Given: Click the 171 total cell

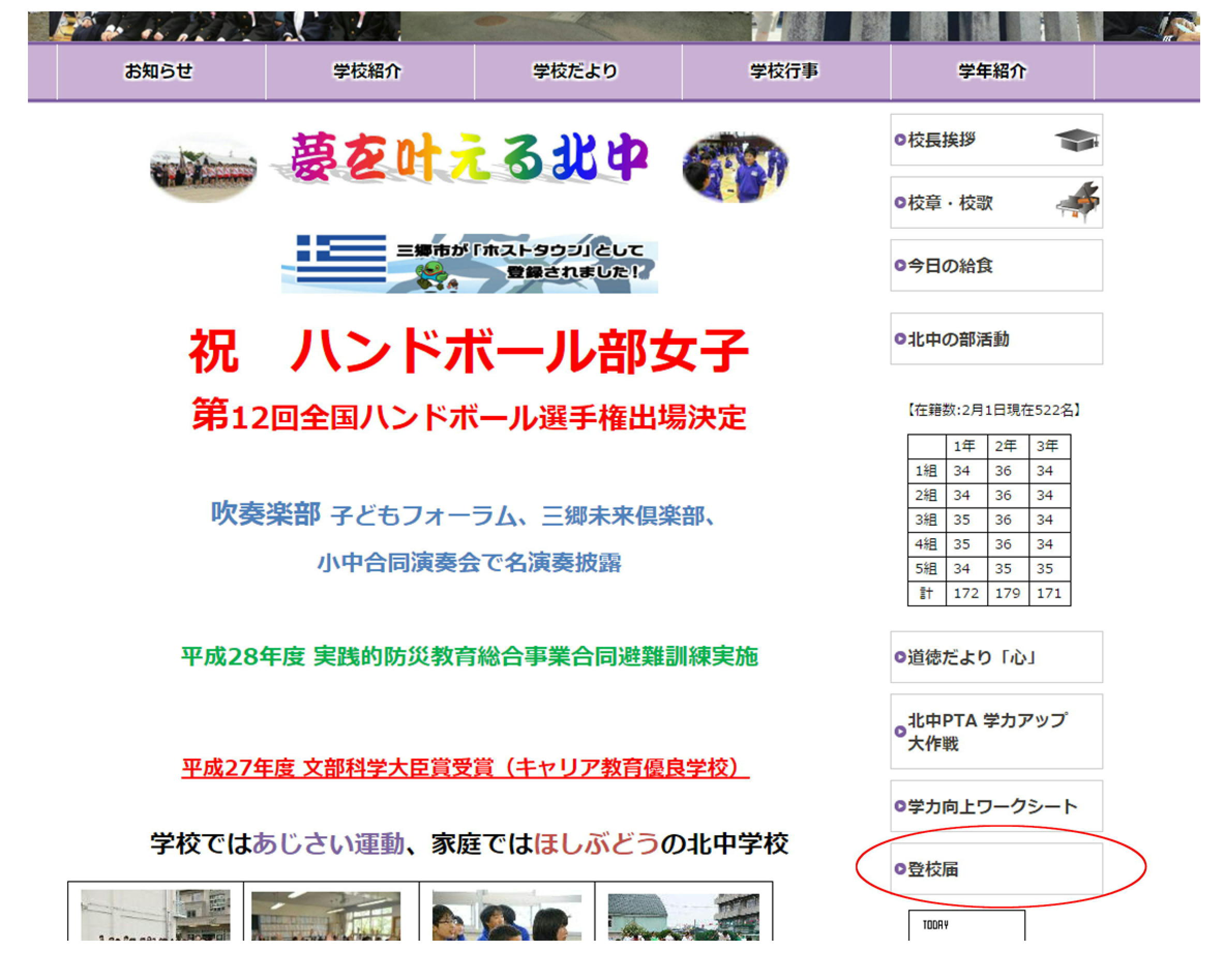Looking at the screenshot, I should 1049,593.
